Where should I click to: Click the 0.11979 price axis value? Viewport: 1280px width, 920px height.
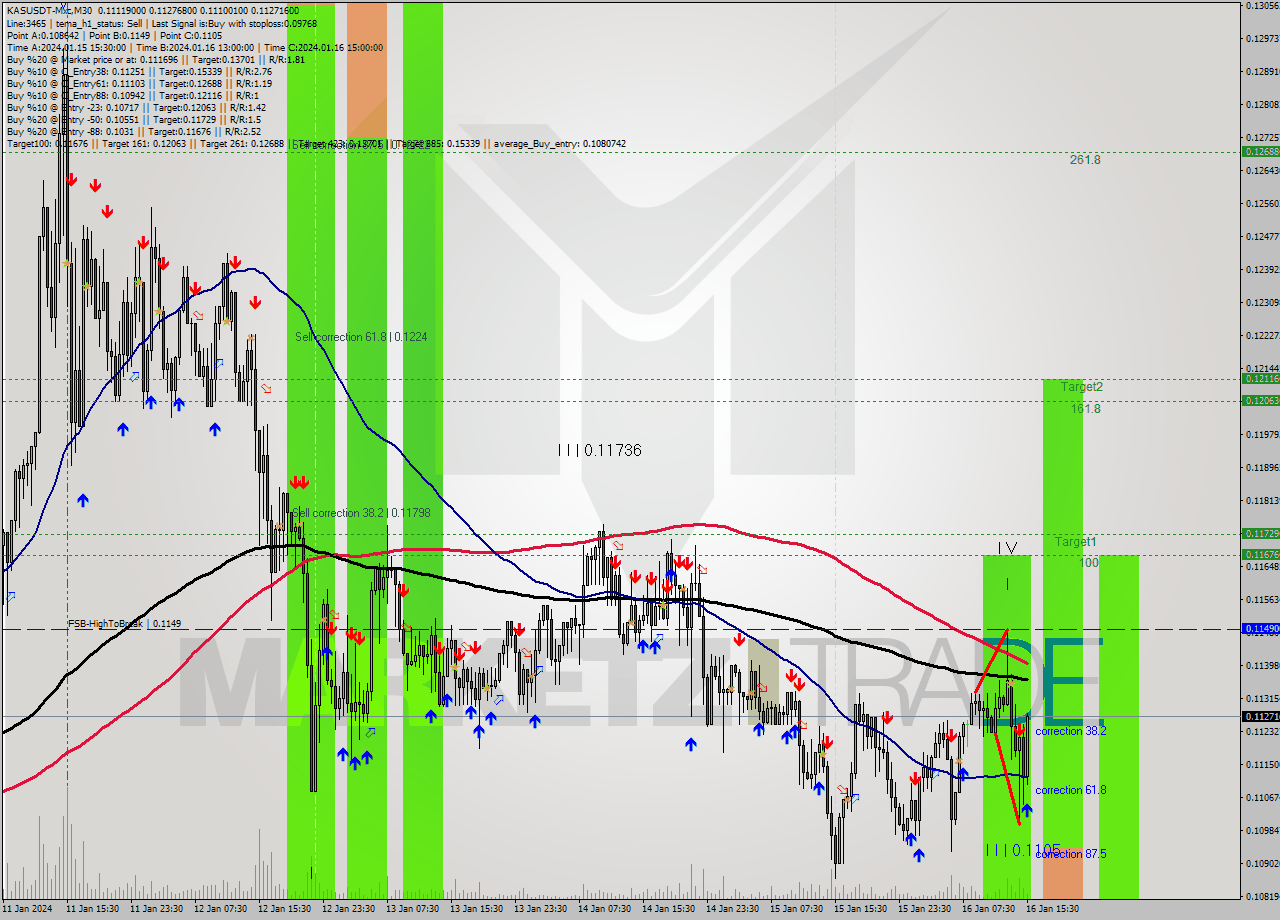click(1262, 434)
